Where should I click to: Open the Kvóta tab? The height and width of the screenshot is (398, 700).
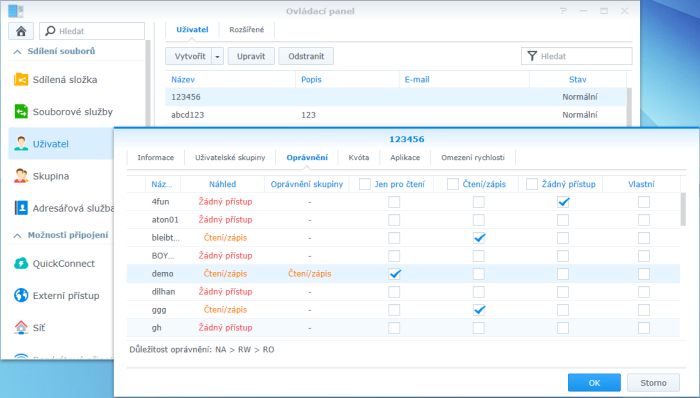pyautogui.click(x=359, y=158)
